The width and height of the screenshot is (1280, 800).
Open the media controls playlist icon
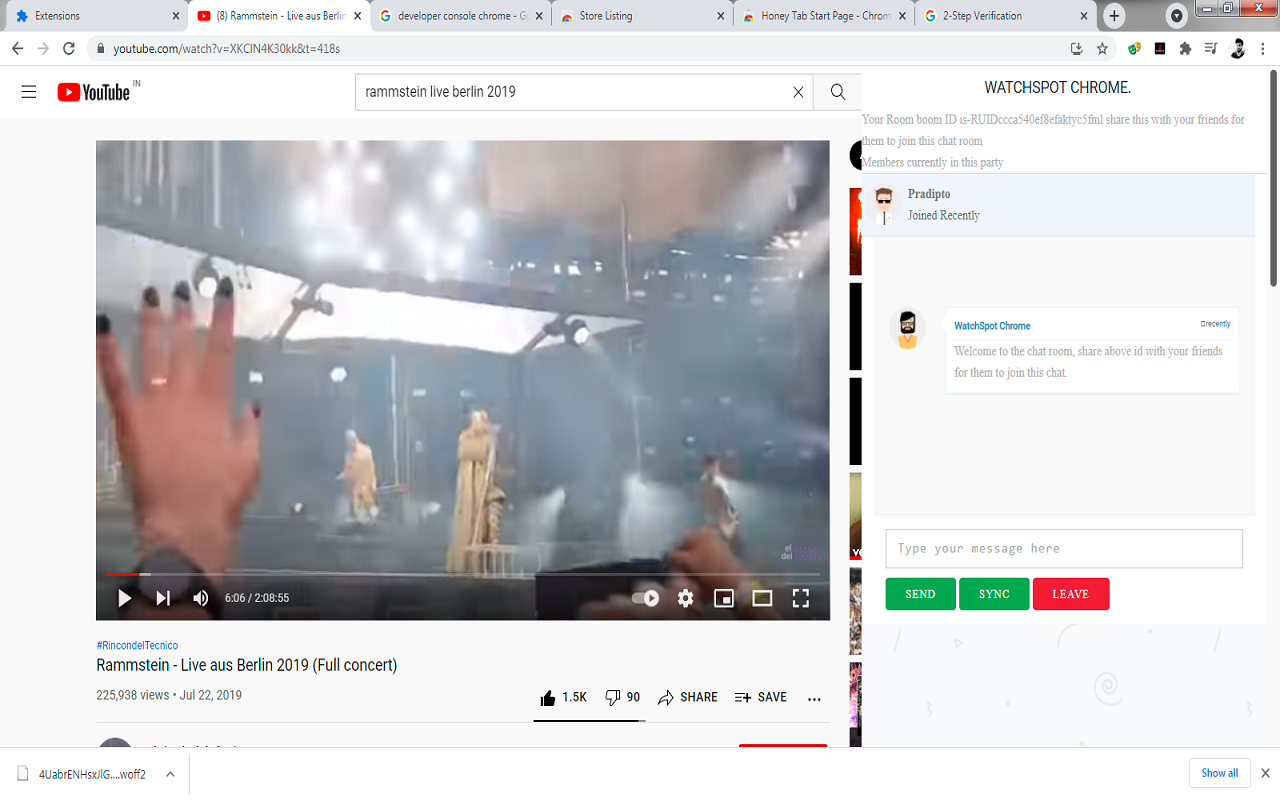(1211, 48)
